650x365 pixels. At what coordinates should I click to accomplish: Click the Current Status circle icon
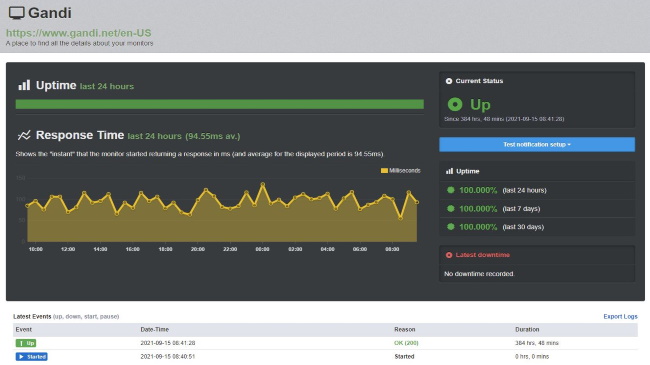coord(449,81)
